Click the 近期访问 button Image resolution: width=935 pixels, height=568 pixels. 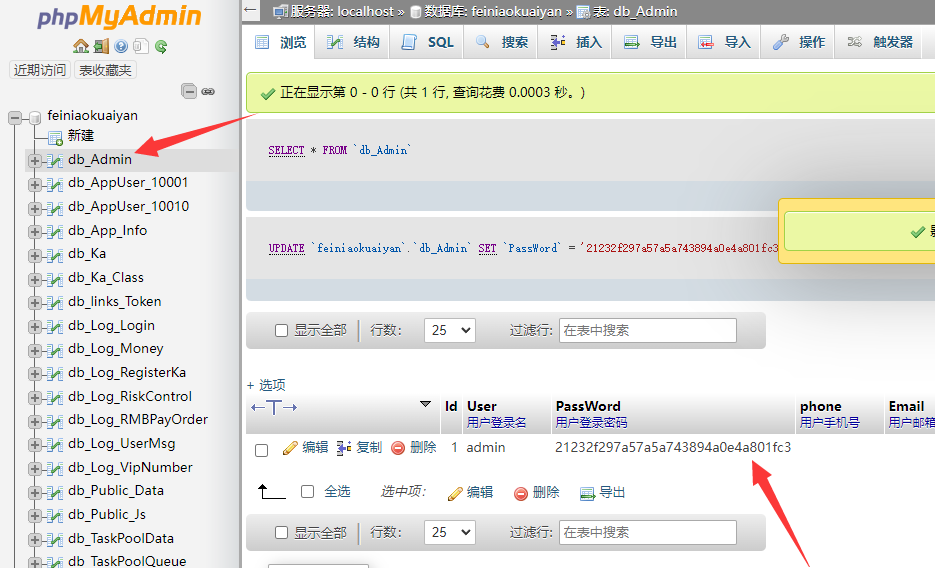[40, 70]
